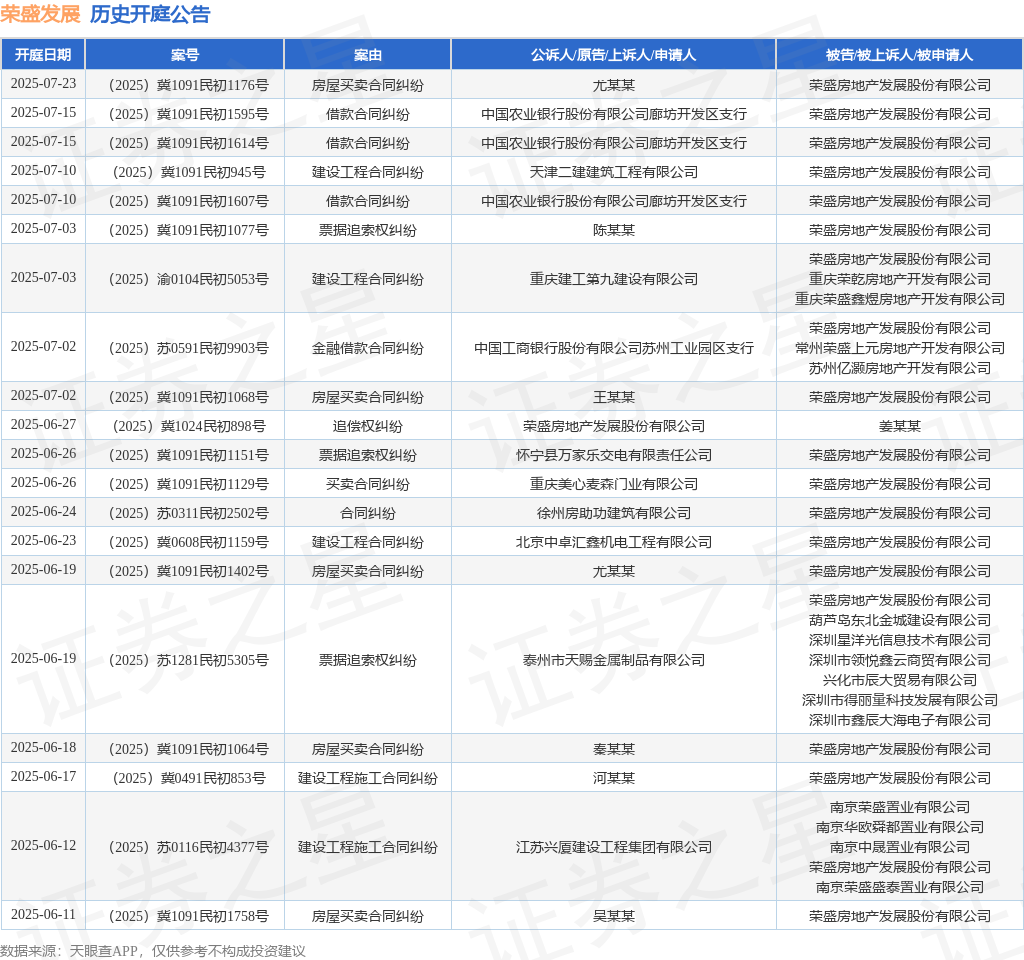The height and width of the screenshot is (960, 1024).
Task: Select the 案号 column header
Action: [x=185, y=55]
